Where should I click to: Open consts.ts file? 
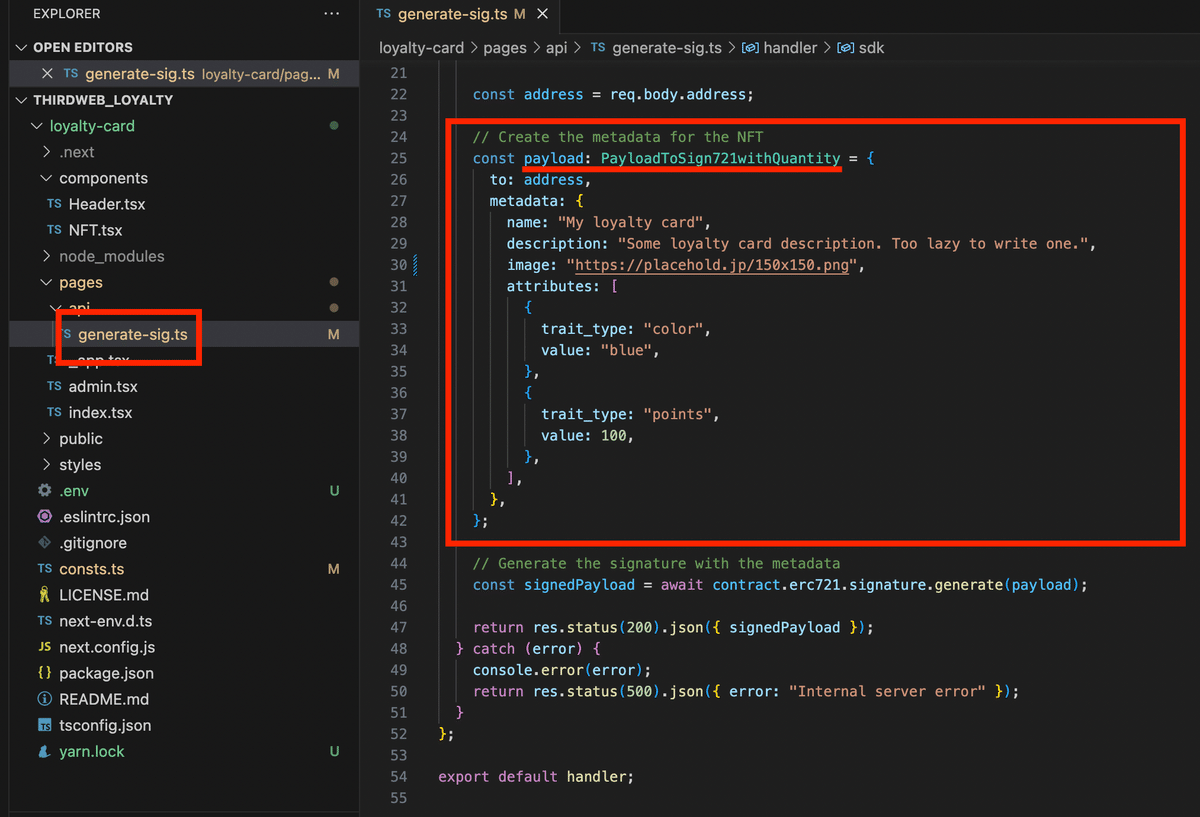tap(92, 568)
